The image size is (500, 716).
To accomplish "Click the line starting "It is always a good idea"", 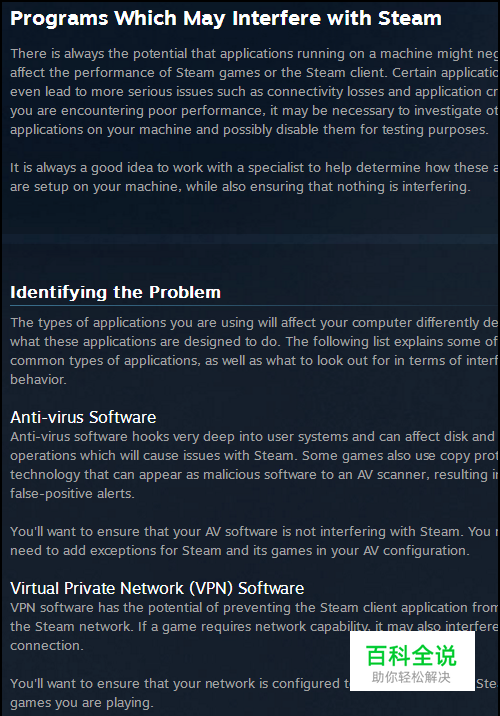I will pyautogui.click(x=254, y=168).
